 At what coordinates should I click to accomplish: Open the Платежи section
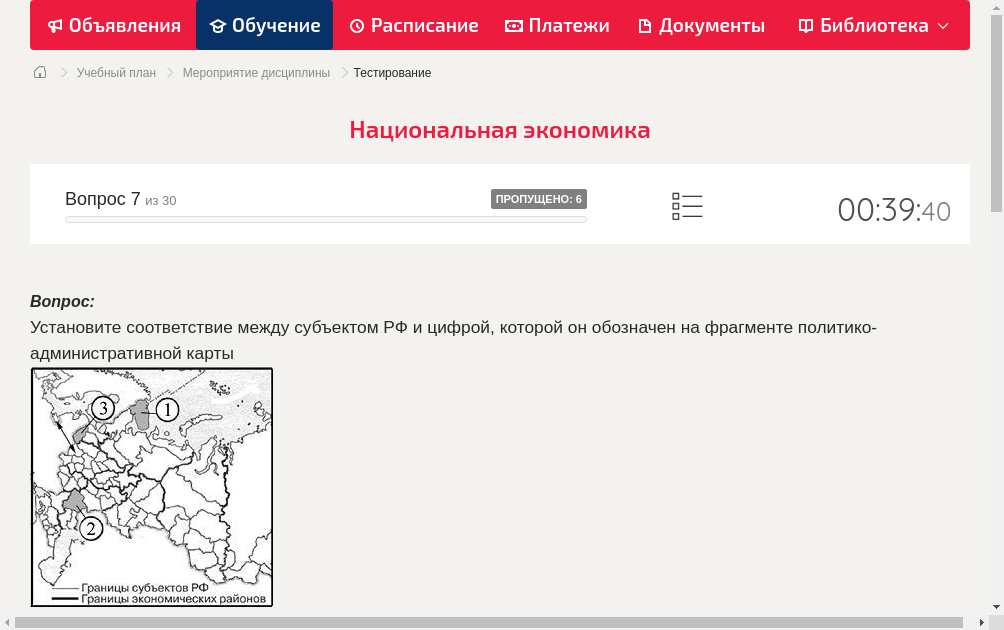(557, 25)
